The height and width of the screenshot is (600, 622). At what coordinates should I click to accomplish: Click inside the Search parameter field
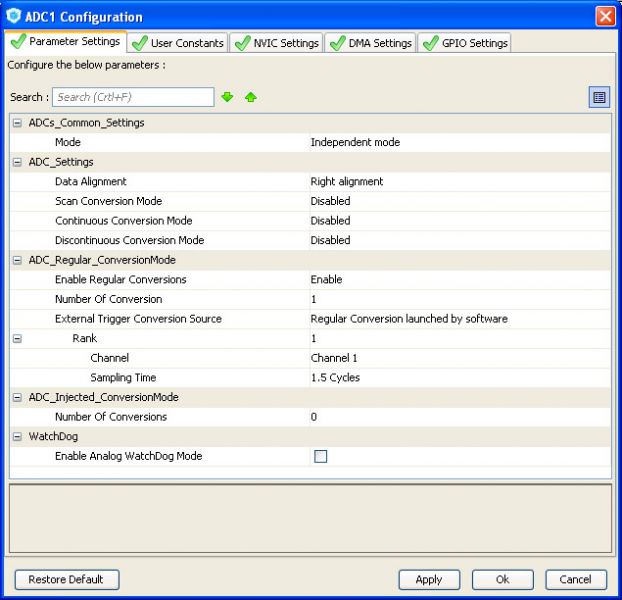click(132, 97)
